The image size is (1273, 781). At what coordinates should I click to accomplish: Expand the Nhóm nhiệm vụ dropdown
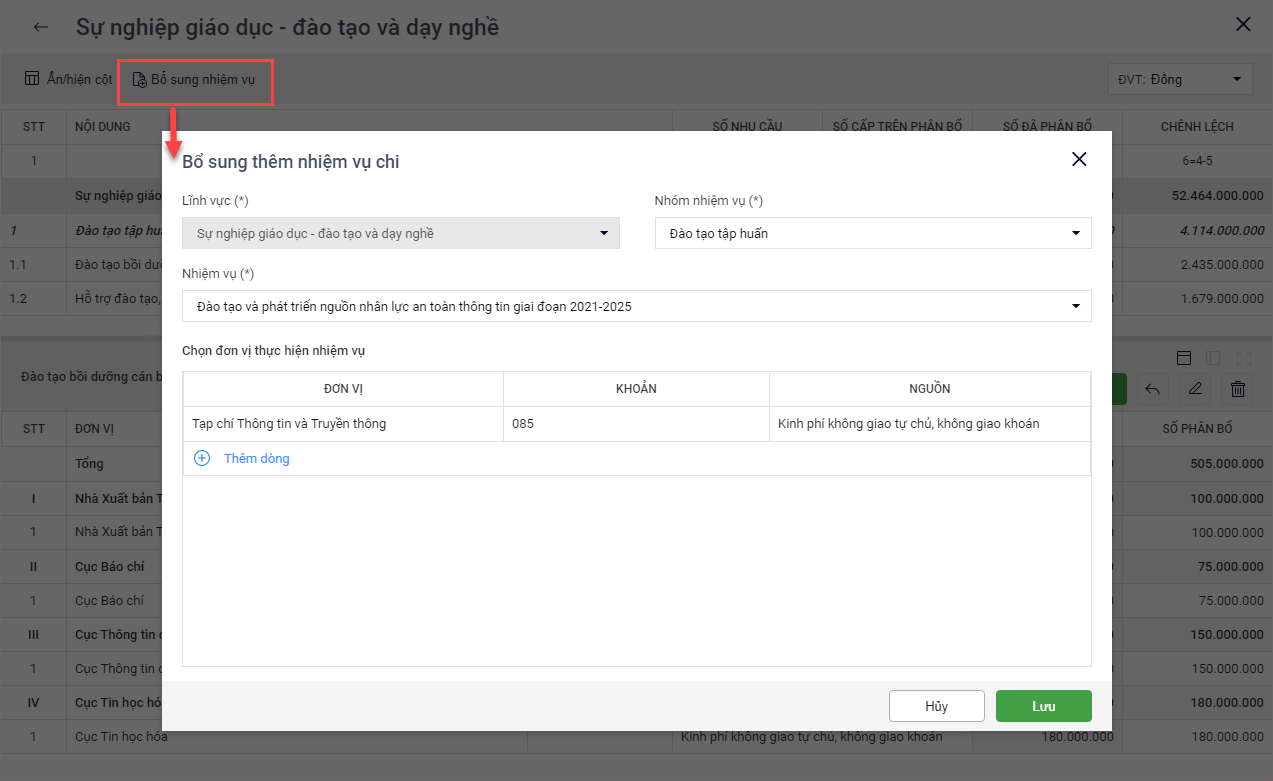(x=872, y=233)
